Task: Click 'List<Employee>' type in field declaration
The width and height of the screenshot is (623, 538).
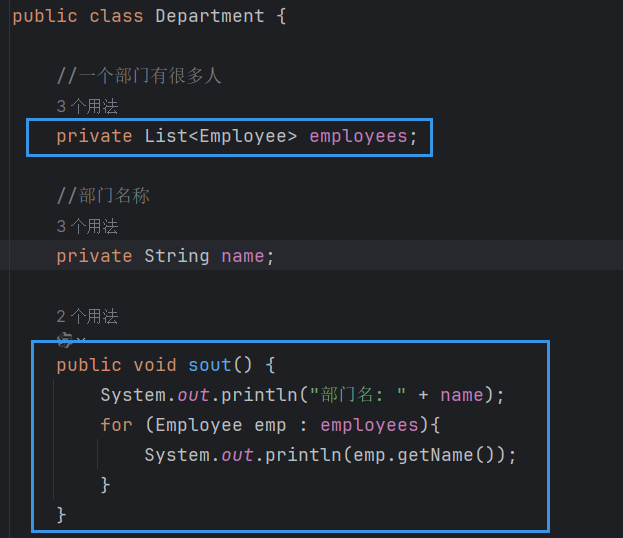Action: [x=221, y=136]
